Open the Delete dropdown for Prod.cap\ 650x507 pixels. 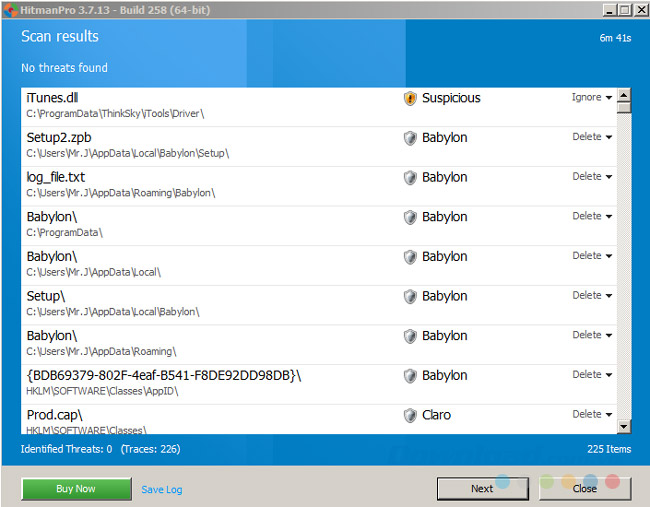click(x=592, y=414)
